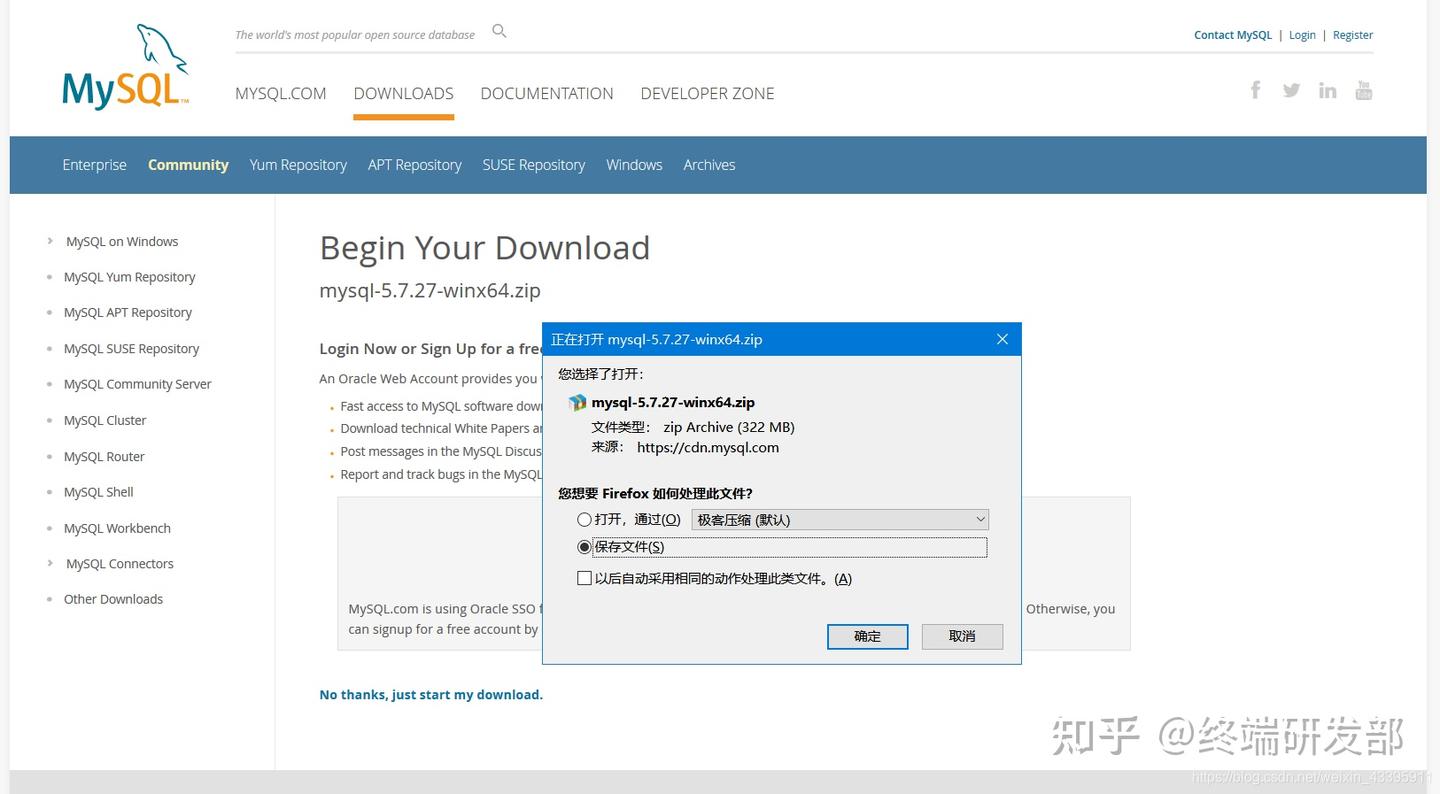Expand the MySQL on Windows sidebar entry
The height and width of the screenshot is (794, 1440).
121,241
